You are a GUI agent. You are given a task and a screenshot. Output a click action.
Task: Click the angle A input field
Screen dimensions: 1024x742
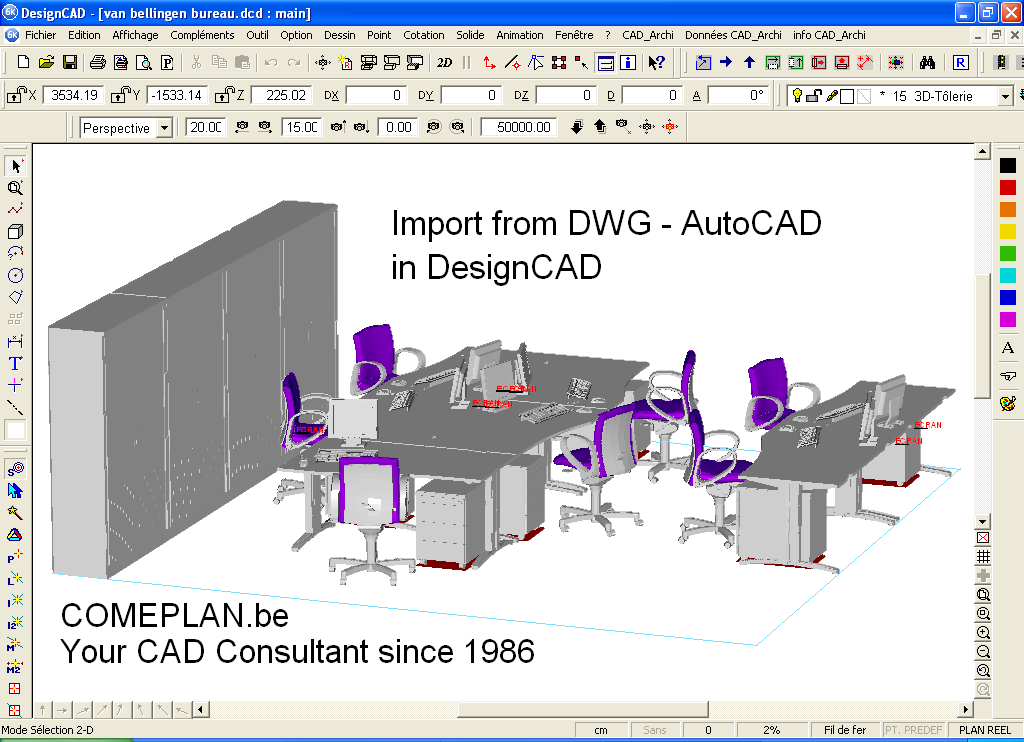point(738,95)
